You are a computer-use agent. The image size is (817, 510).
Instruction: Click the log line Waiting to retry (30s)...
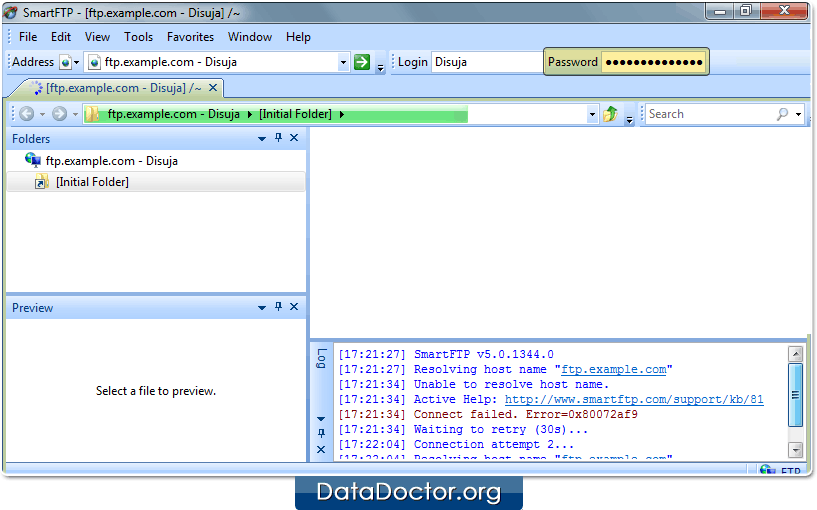pos(463,430)
